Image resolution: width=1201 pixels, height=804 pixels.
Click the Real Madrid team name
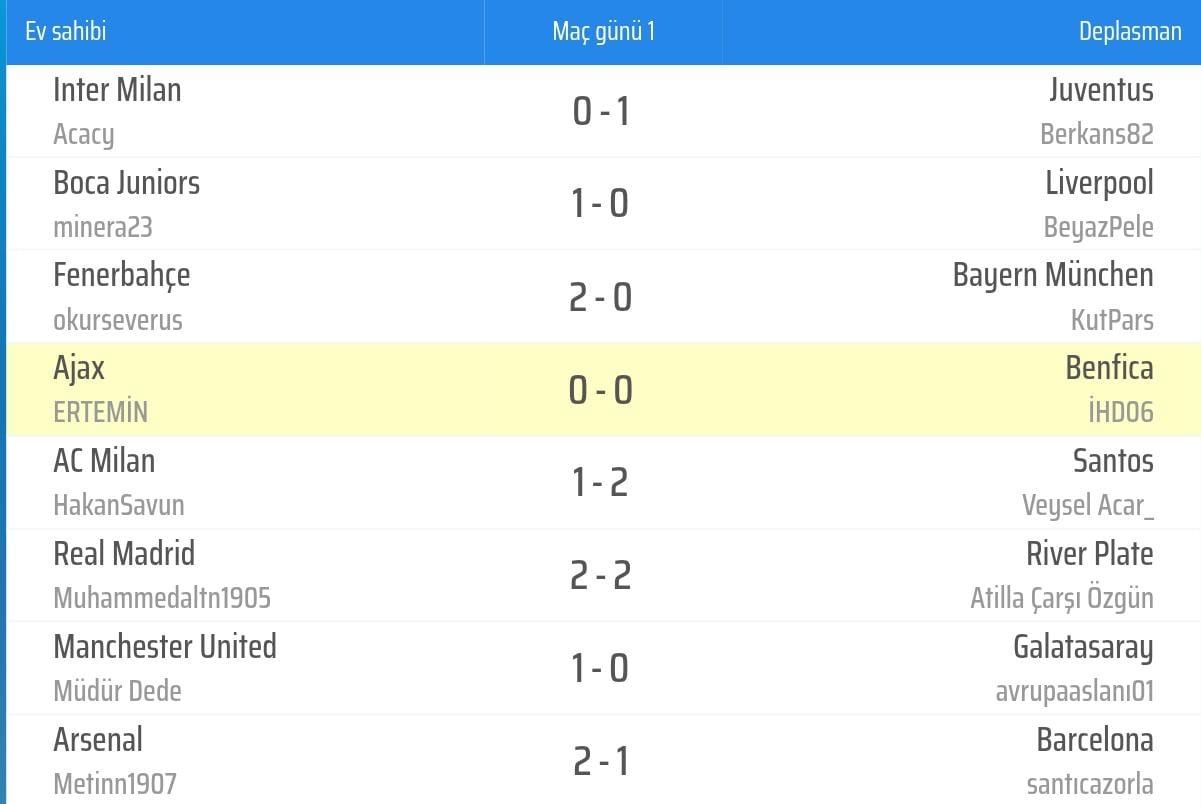[124, 554]
